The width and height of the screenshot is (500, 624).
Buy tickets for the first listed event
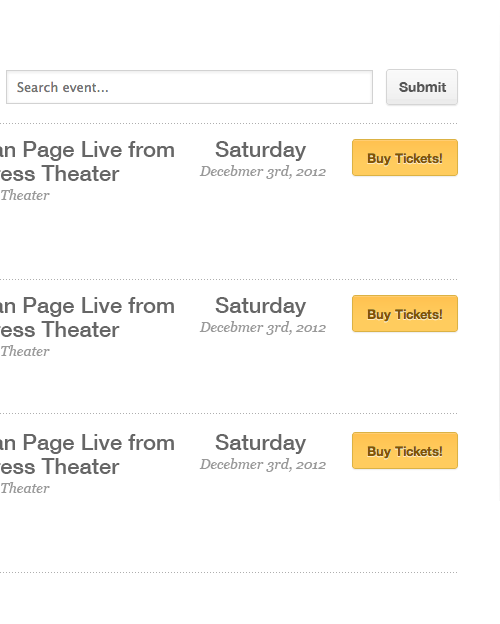[x=405, y=158]
